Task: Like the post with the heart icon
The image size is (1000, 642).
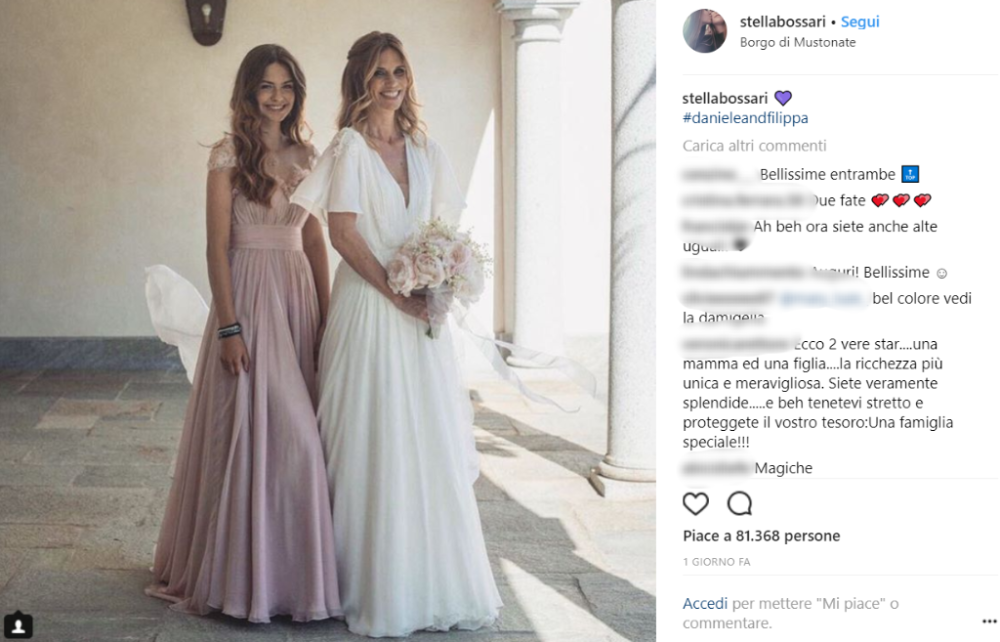Action: click(695, 504)
